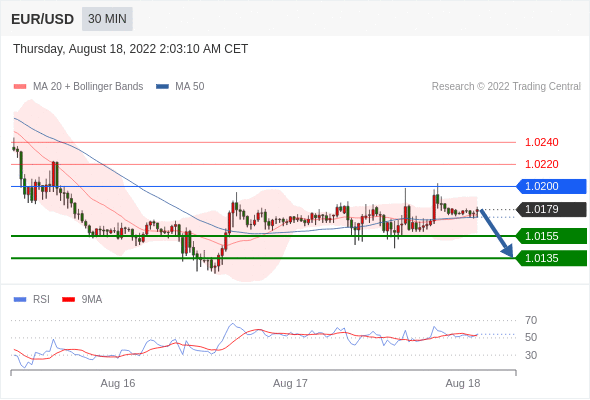Toggle the 9MA legend label
The width and height of the screenshot is (590, 400).
92,300
